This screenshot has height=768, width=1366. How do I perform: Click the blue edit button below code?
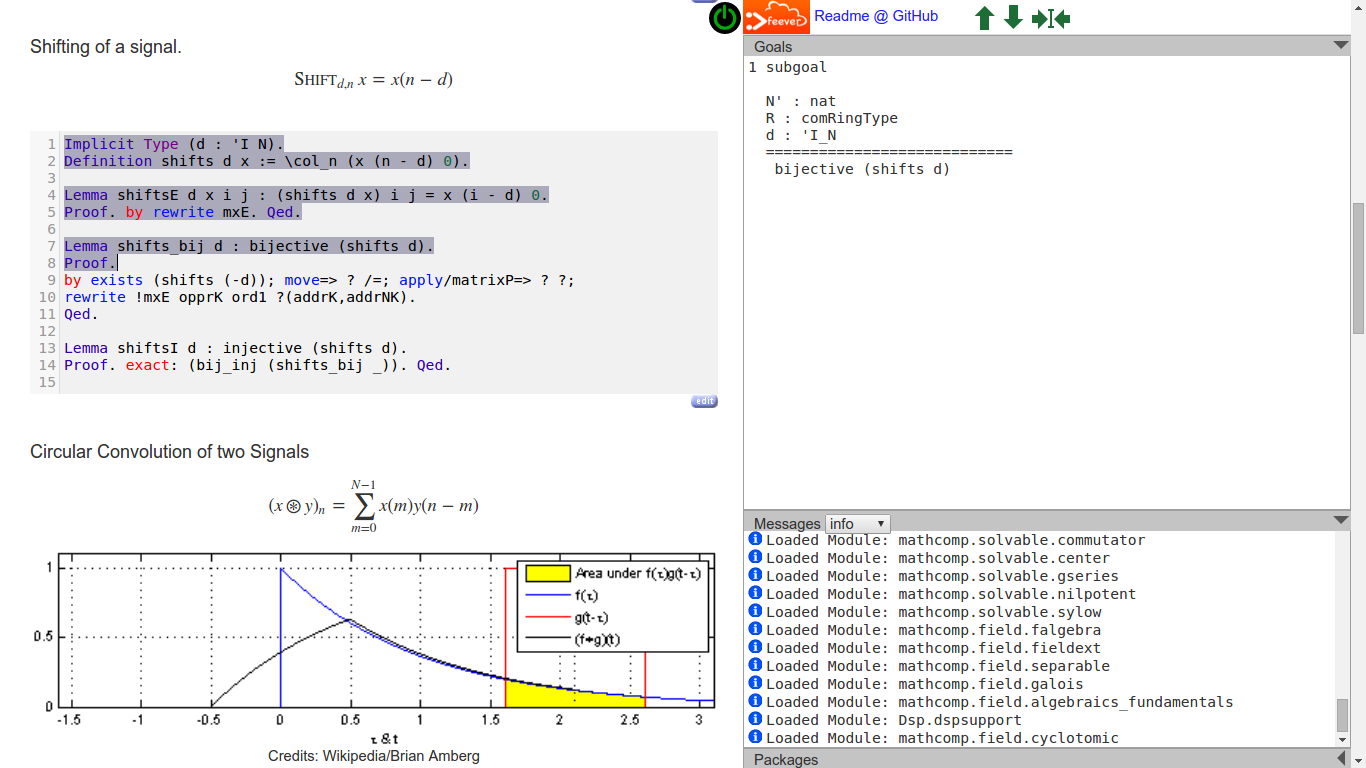(x=704, y=401)
